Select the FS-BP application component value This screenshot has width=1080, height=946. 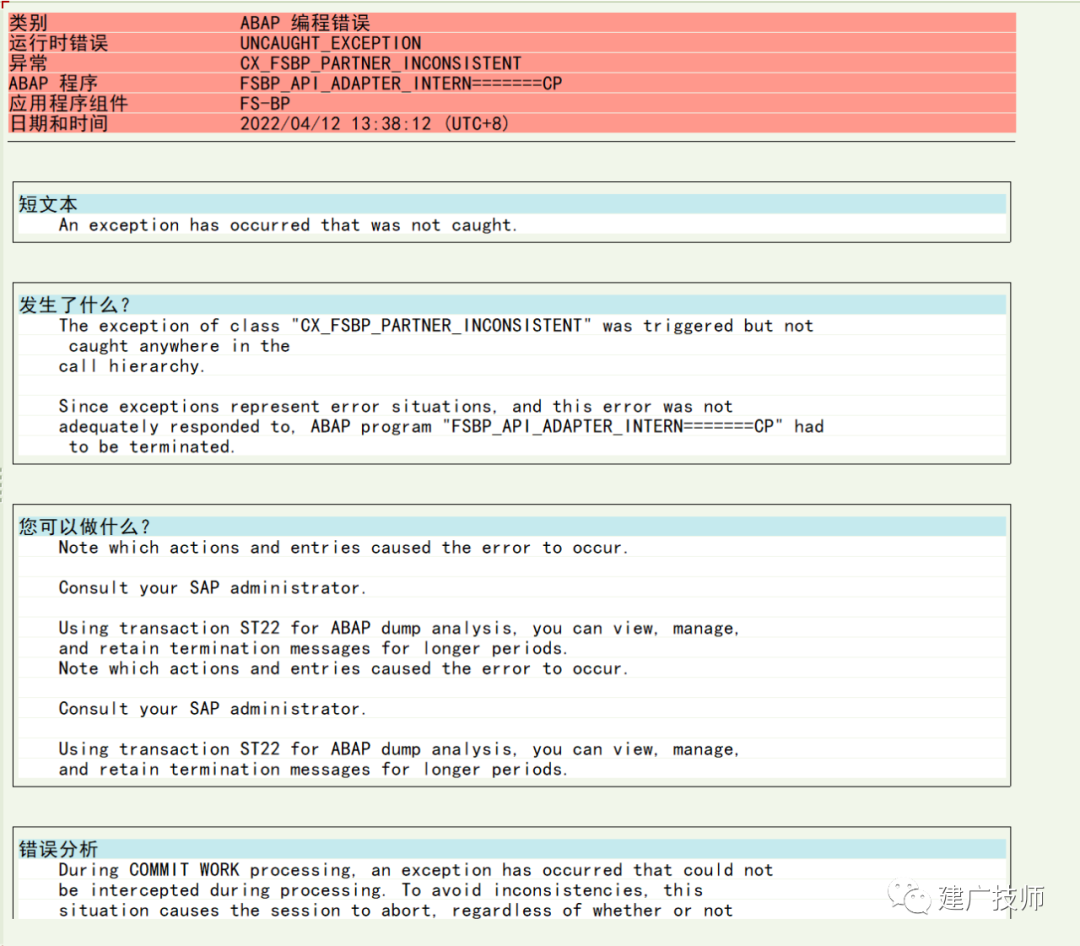point(265,103)
